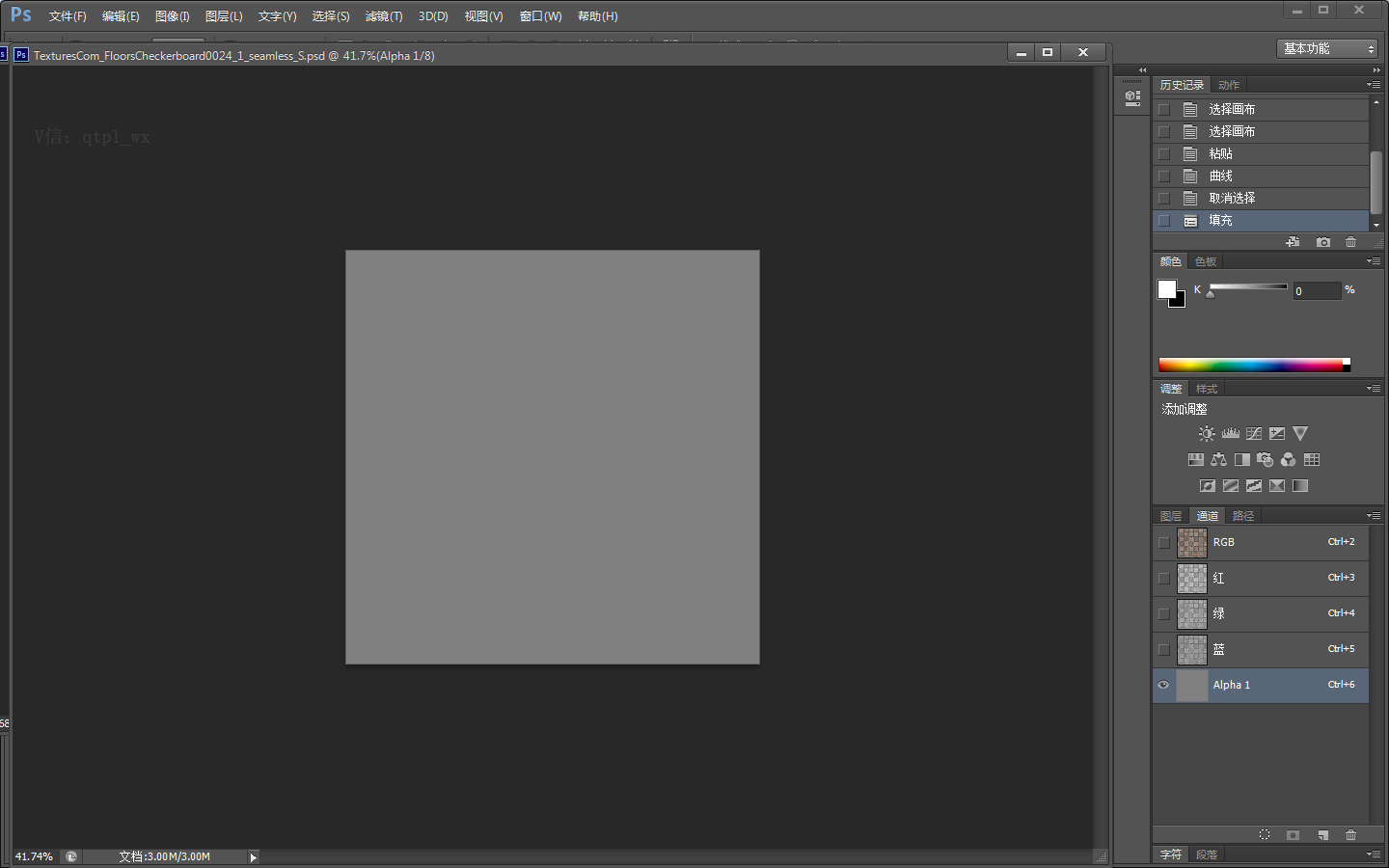Show the RGB composite channel

(1163, 542)
